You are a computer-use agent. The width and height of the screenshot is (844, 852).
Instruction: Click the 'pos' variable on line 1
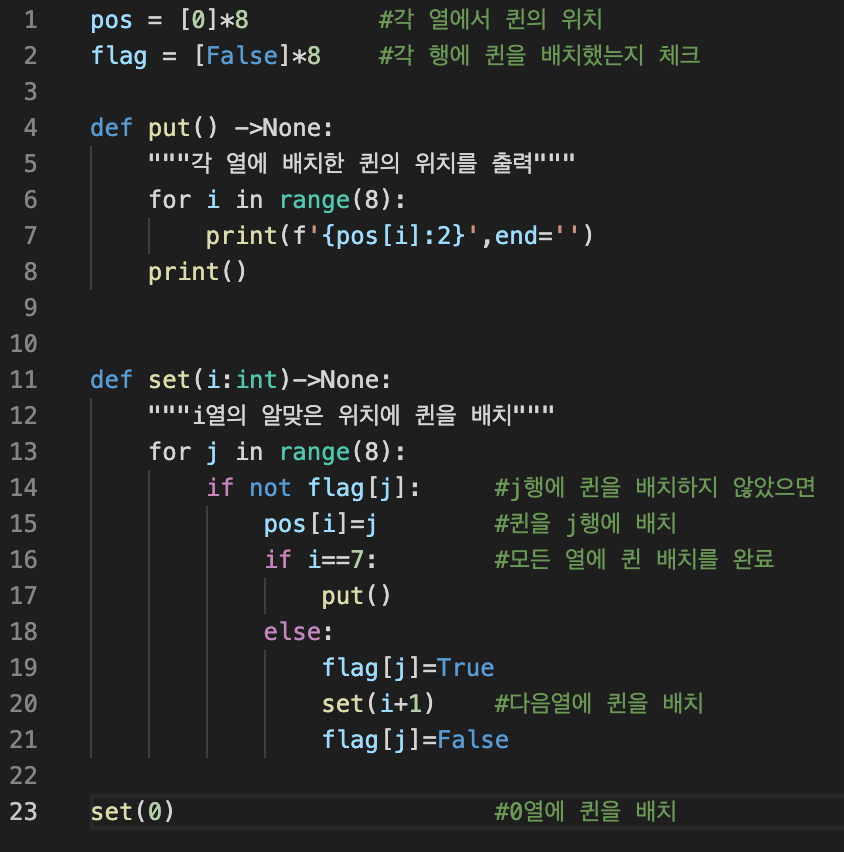pyautogui.click(x=111, y=21)
